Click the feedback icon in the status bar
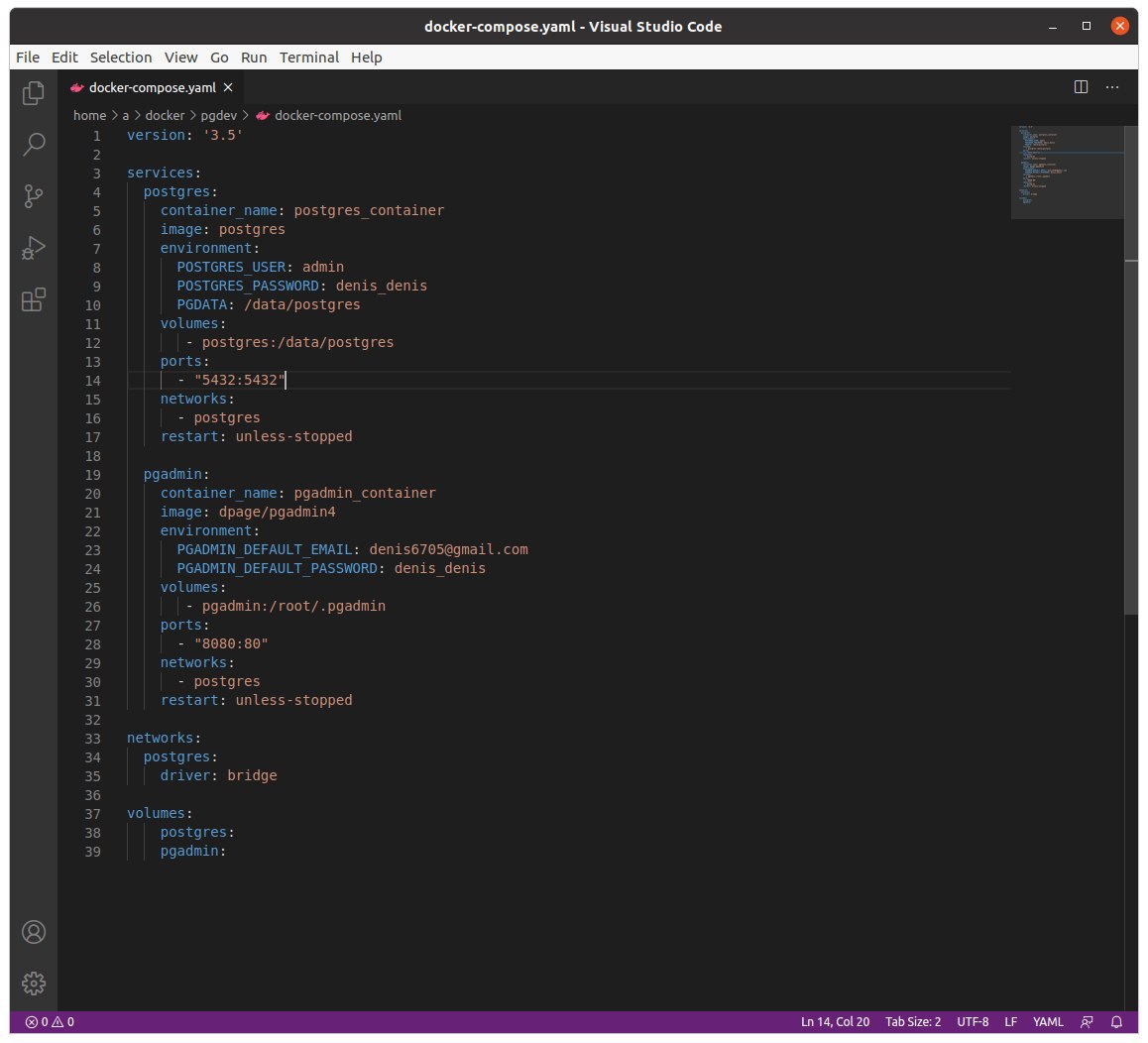Screen dimensions: 1148x1043 click(1088, 1022)
